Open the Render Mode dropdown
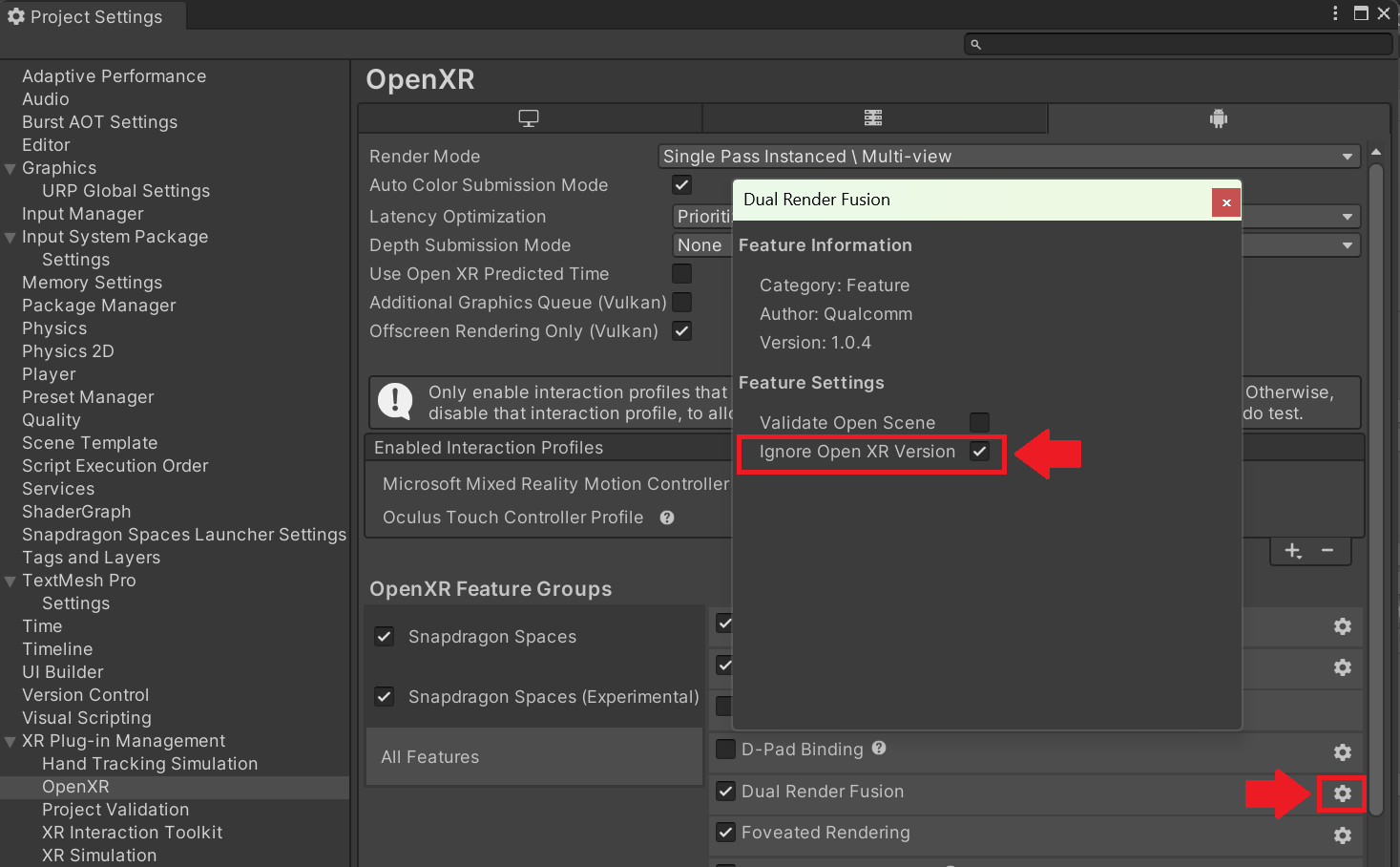 point(1008,157)
